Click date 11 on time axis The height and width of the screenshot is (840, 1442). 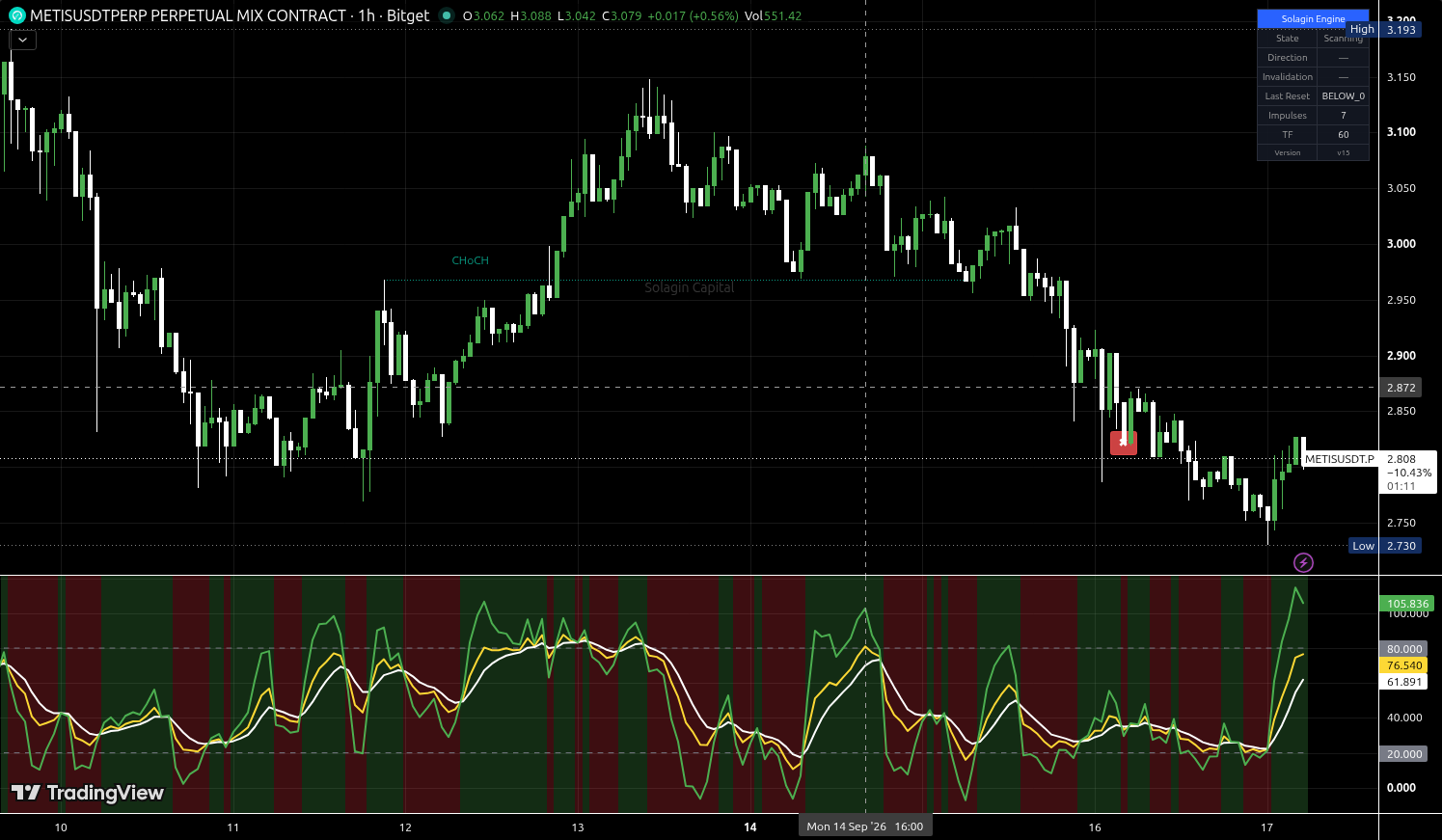point(232,827)
